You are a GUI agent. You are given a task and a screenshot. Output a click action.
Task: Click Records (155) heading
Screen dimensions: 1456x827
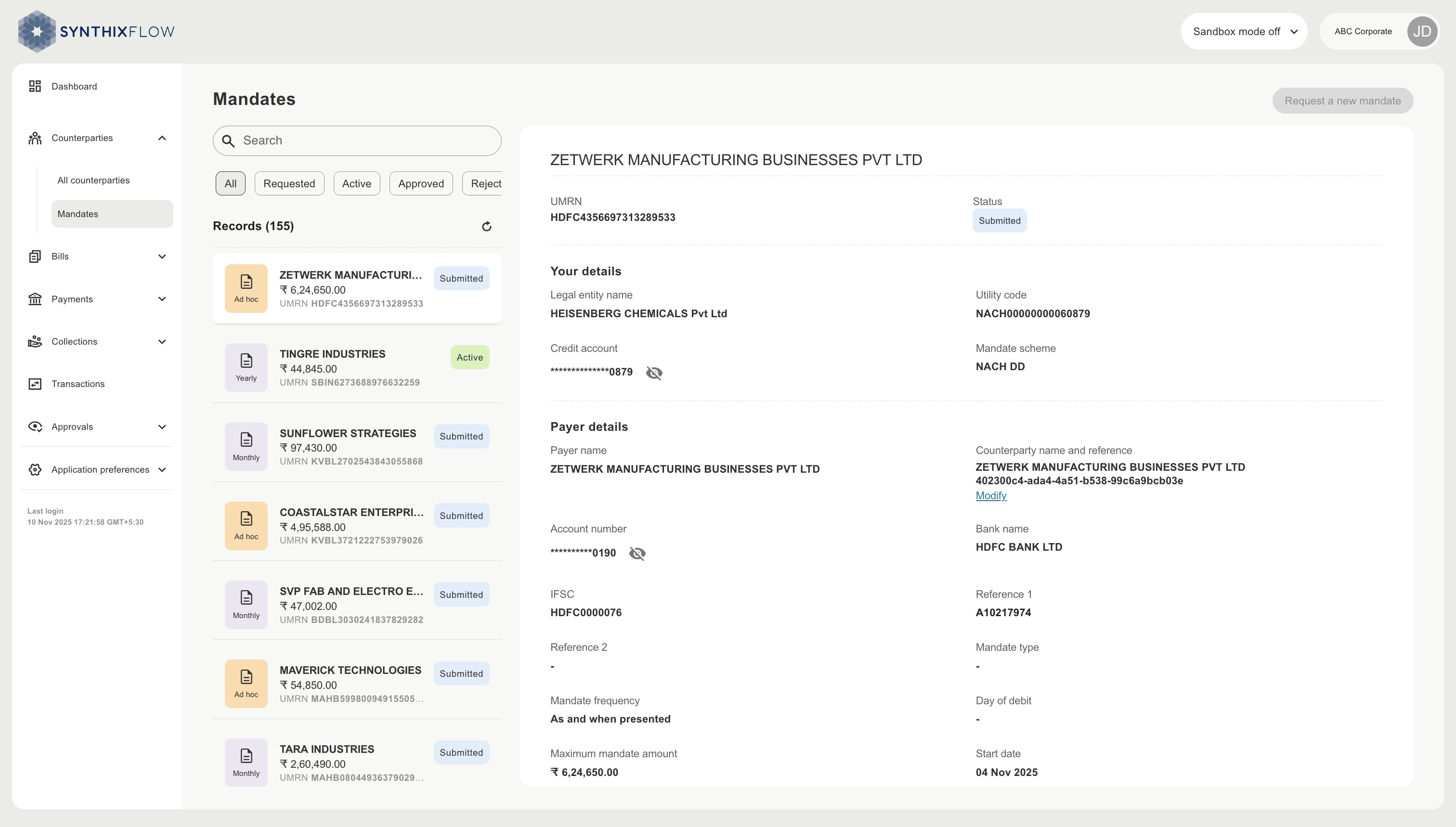pyautogui.click(x=253, y=226)
